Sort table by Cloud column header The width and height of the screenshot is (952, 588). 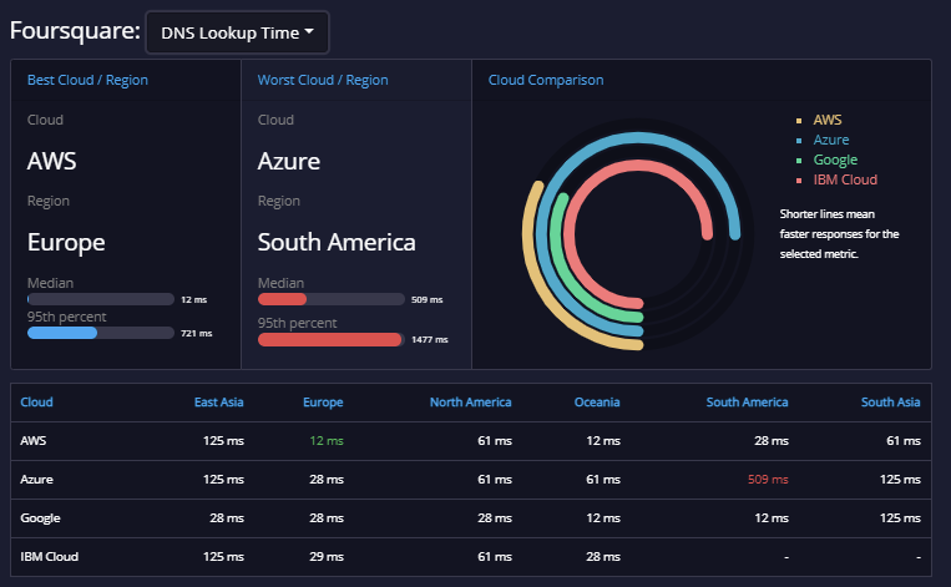click(x=36, y=402)
